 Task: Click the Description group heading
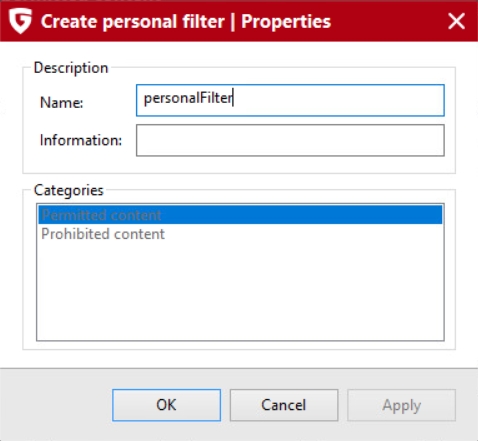pyautogui.click(x=71, y=68)
